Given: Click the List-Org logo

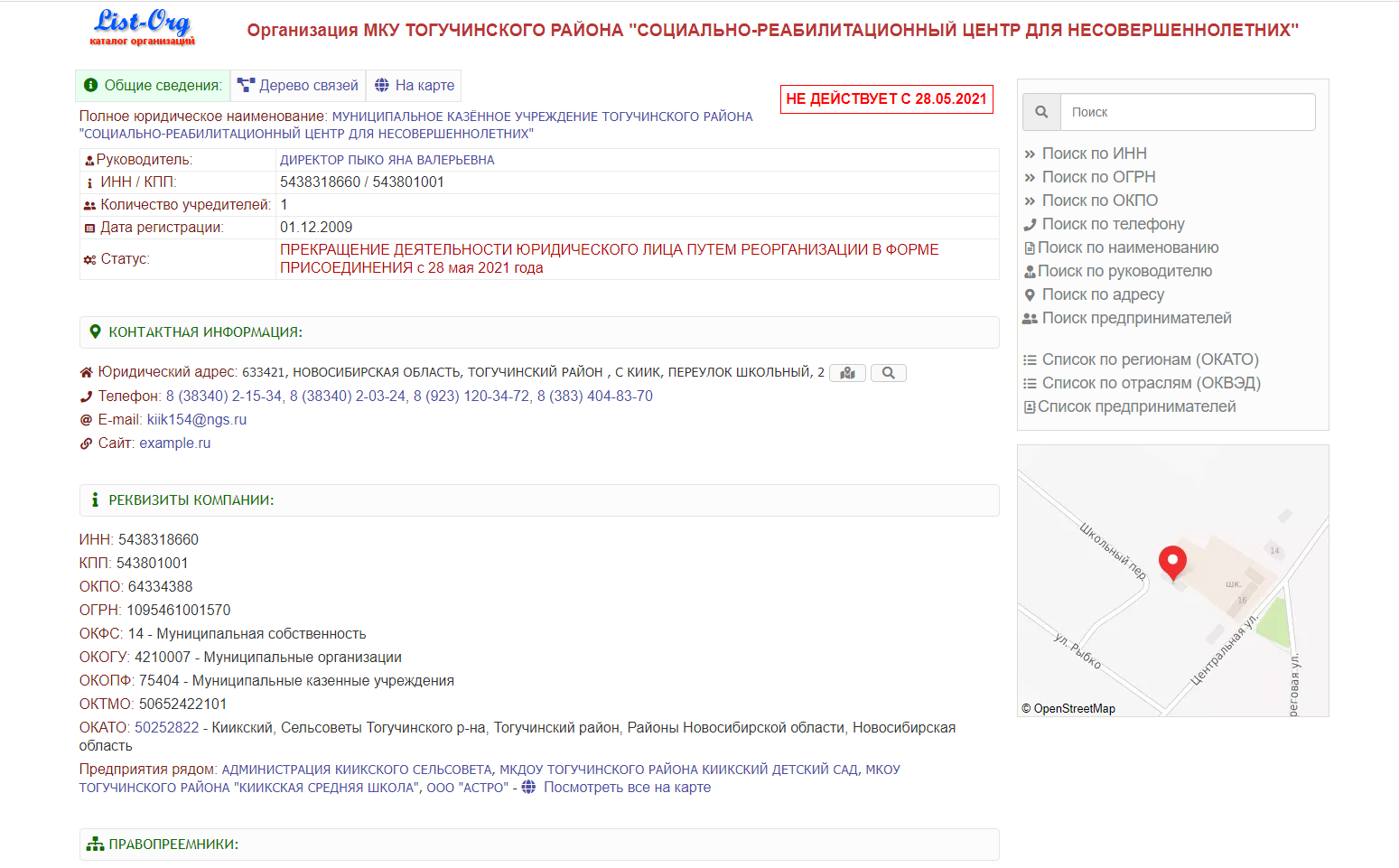Looking at the screenshot, I should click(143, 27).
